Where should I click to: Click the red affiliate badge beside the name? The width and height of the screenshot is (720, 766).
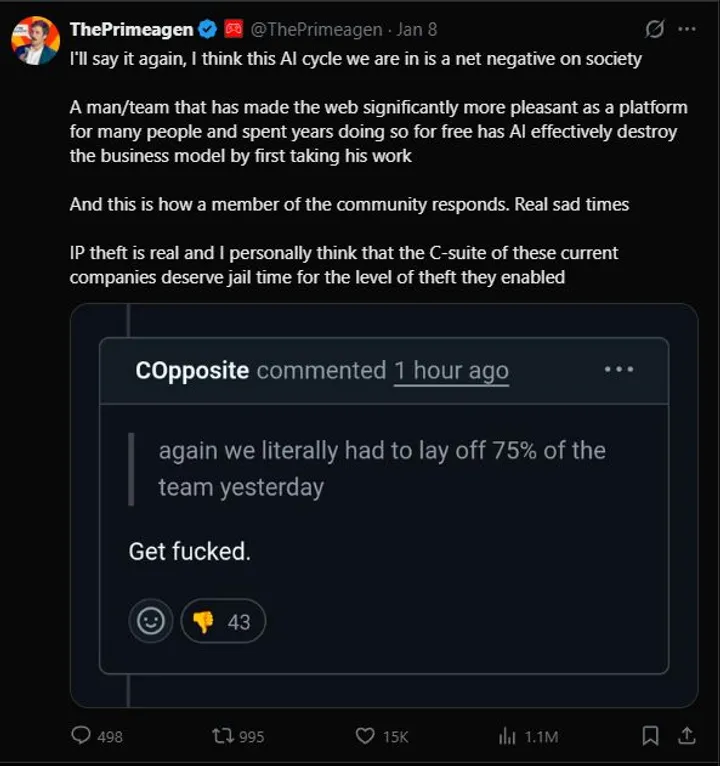pyautogui.click(x=233, y=30)
